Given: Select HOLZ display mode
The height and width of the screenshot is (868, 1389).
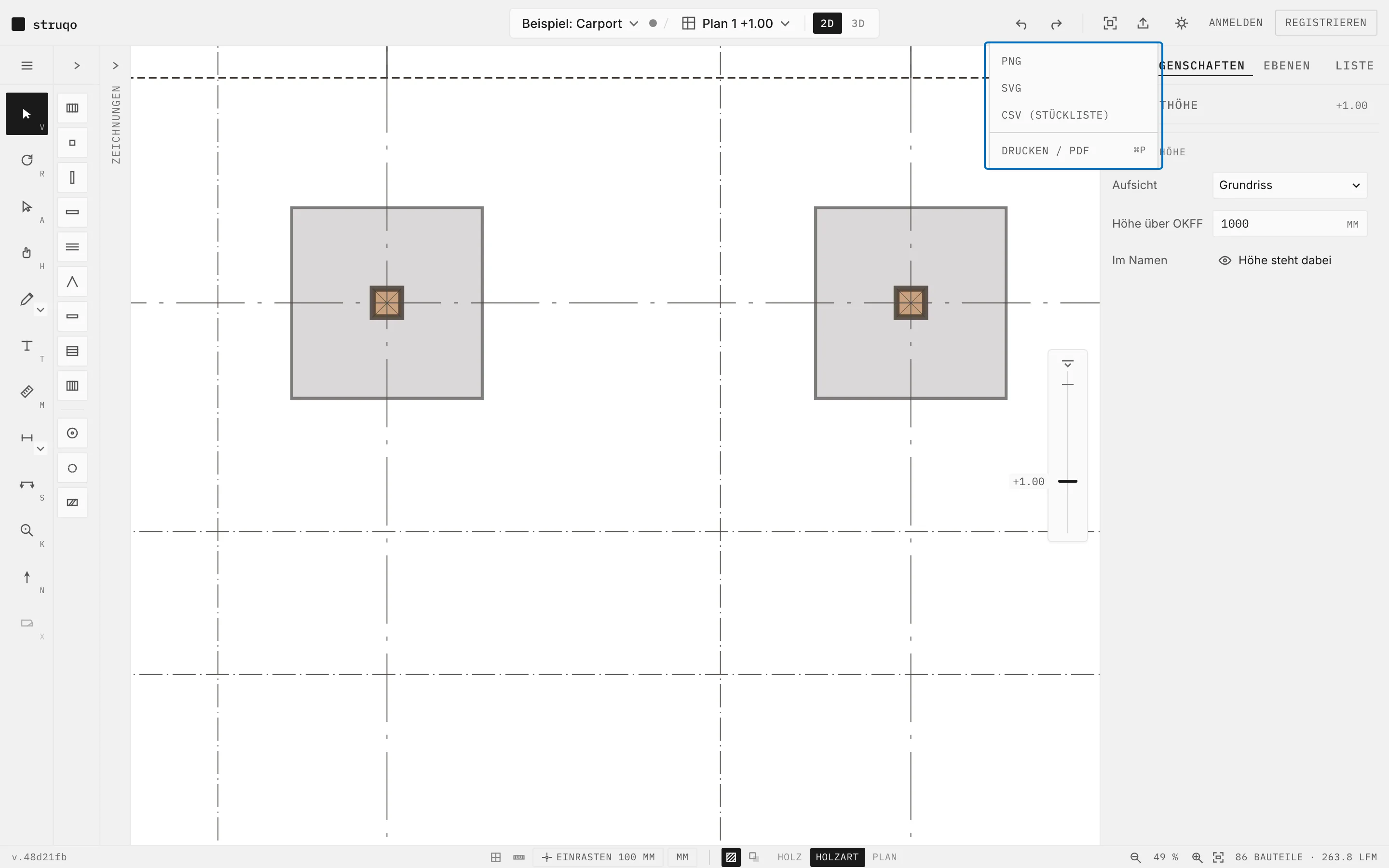Looking at the screenshot, I should pyautogui.click(x=789, y=857).
